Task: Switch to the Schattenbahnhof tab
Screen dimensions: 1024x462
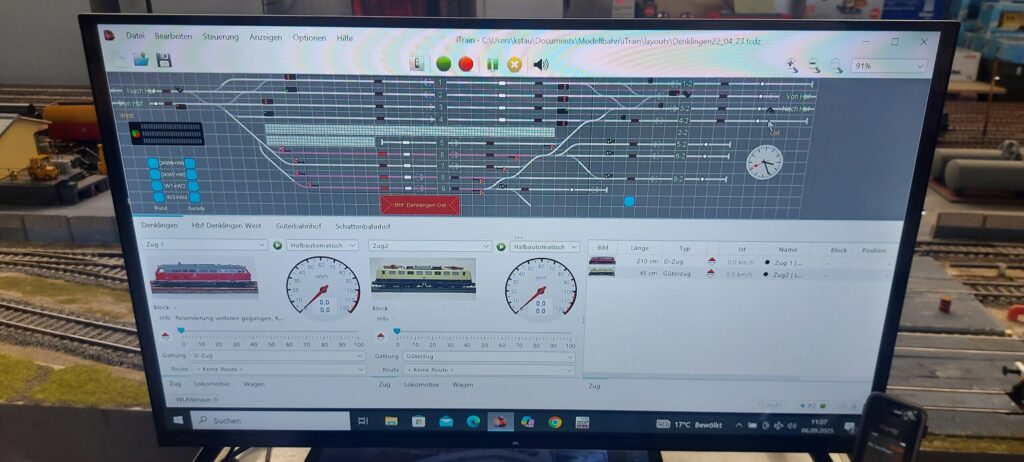Action: point(368,227)
